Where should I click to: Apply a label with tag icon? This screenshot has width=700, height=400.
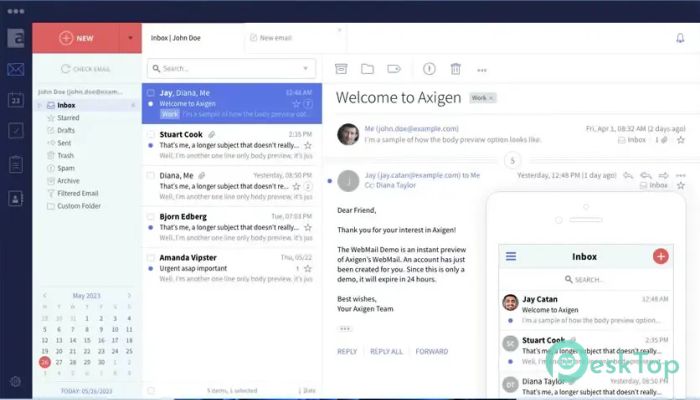pos(394,69)
